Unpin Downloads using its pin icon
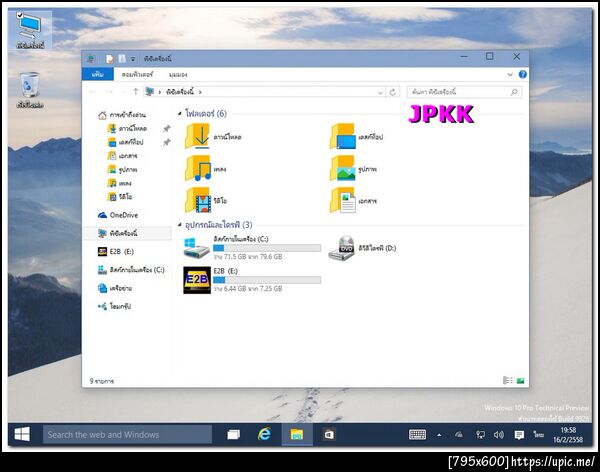This screenshot has height=472, width=600. (x=166, y=129)
